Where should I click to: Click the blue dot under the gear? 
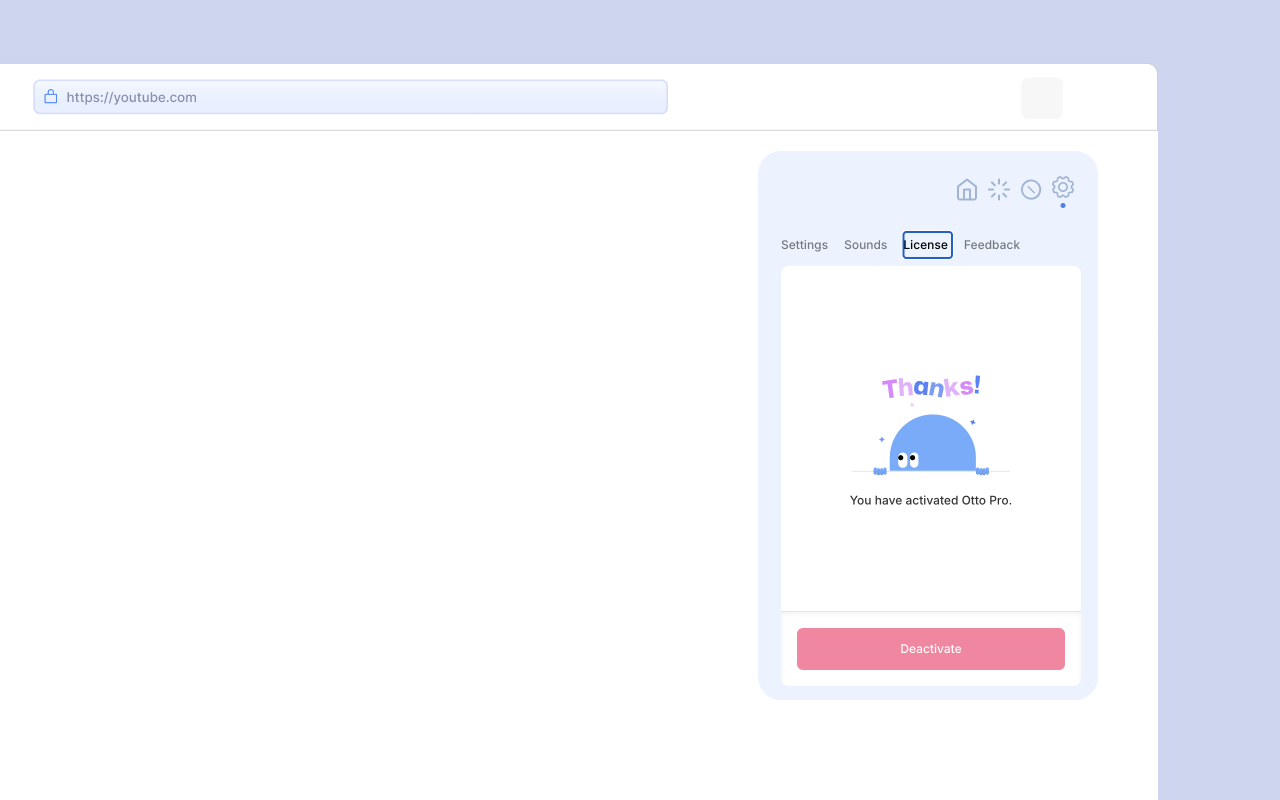pos(1063,205)
